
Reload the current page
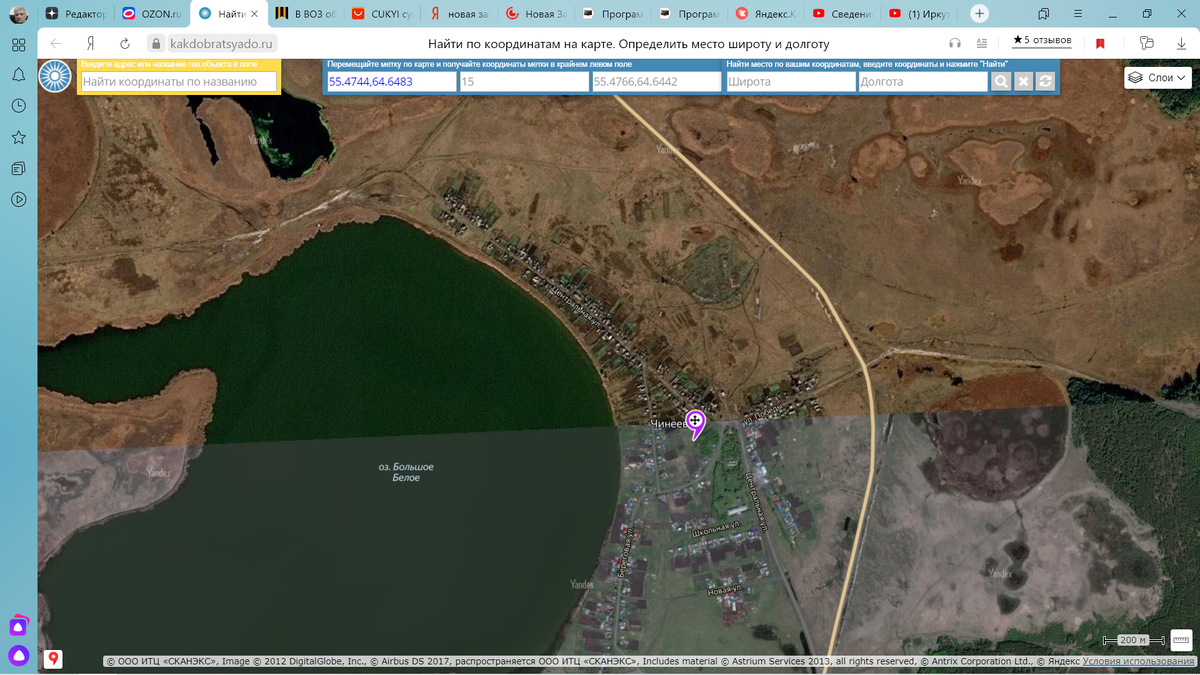(125, 44)
